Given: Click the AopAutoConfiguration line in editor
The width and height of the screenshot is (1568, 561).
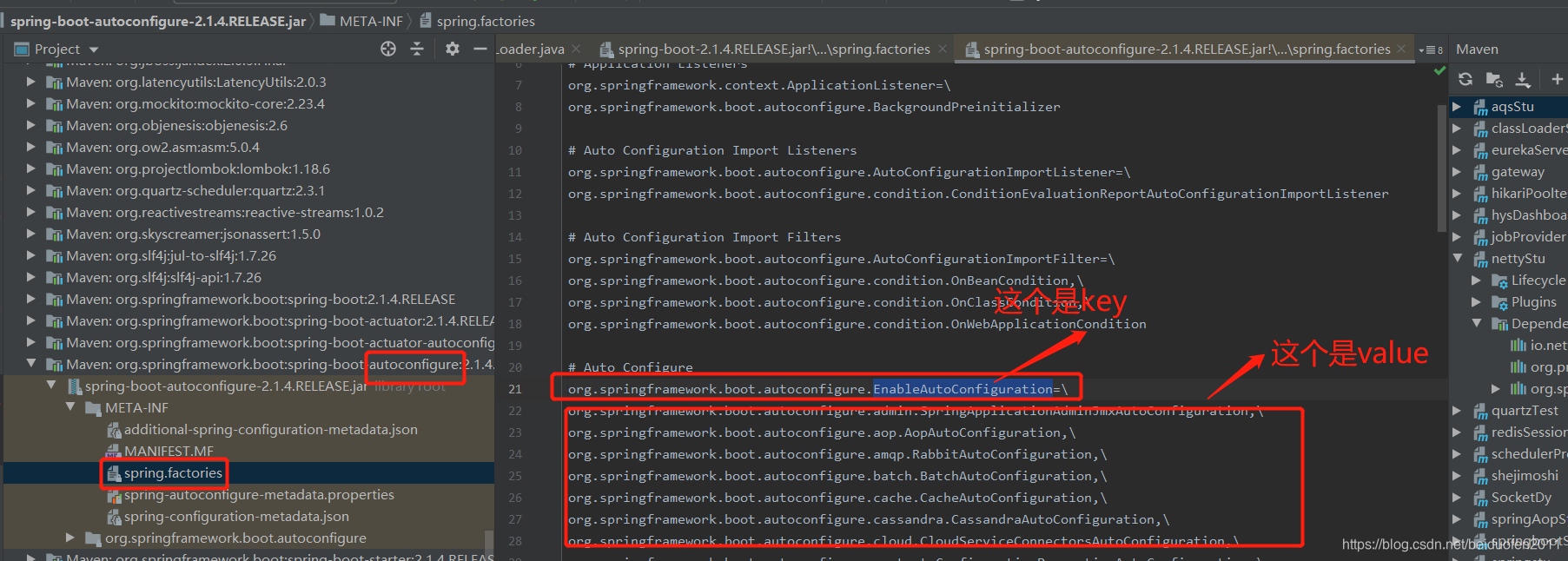Looking at the screenshot, I should (822, 432).
